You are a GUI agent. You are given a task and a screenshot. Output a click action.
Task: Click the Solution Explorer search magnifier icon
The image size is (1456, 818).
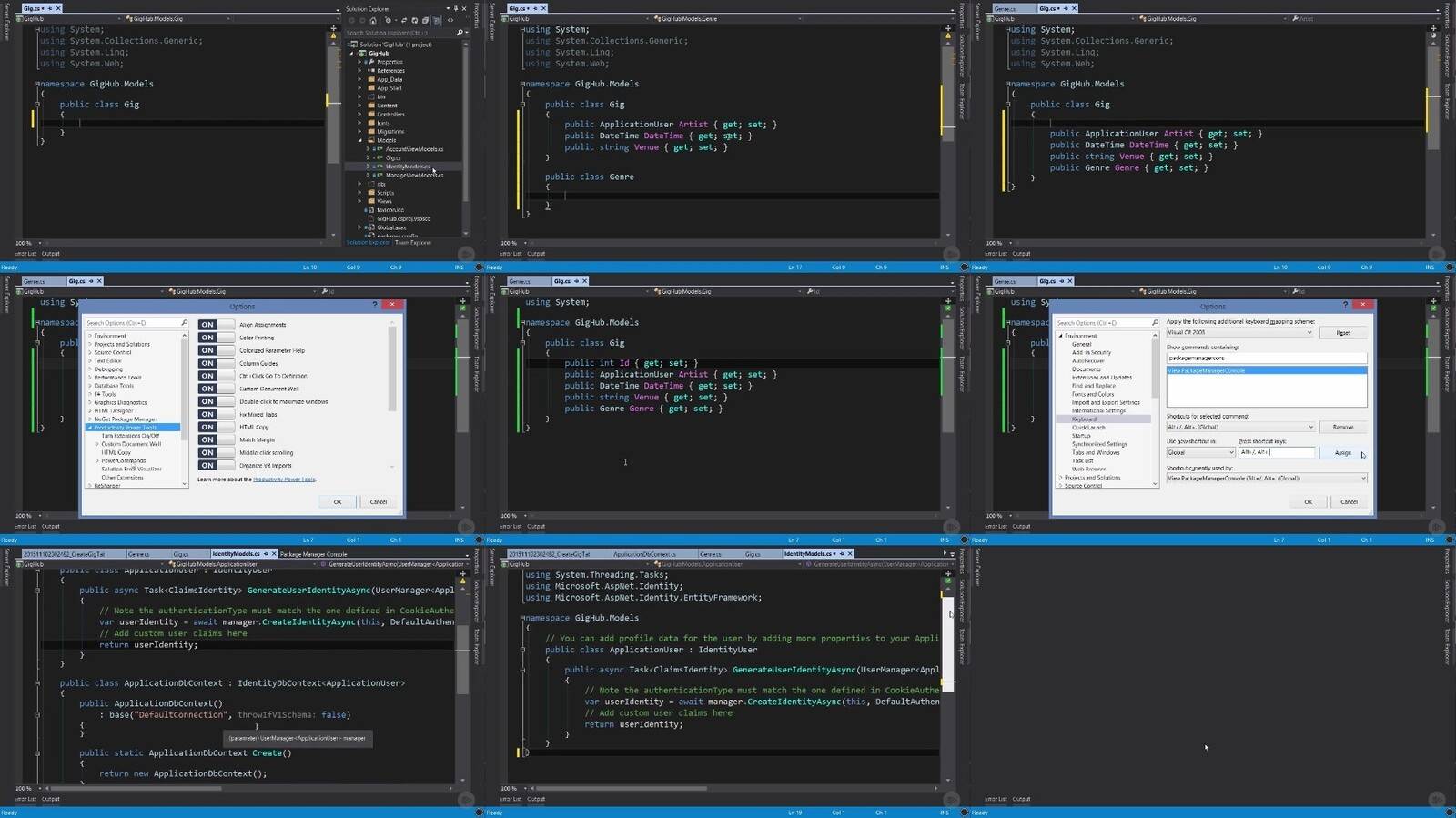tap(459, 33)
